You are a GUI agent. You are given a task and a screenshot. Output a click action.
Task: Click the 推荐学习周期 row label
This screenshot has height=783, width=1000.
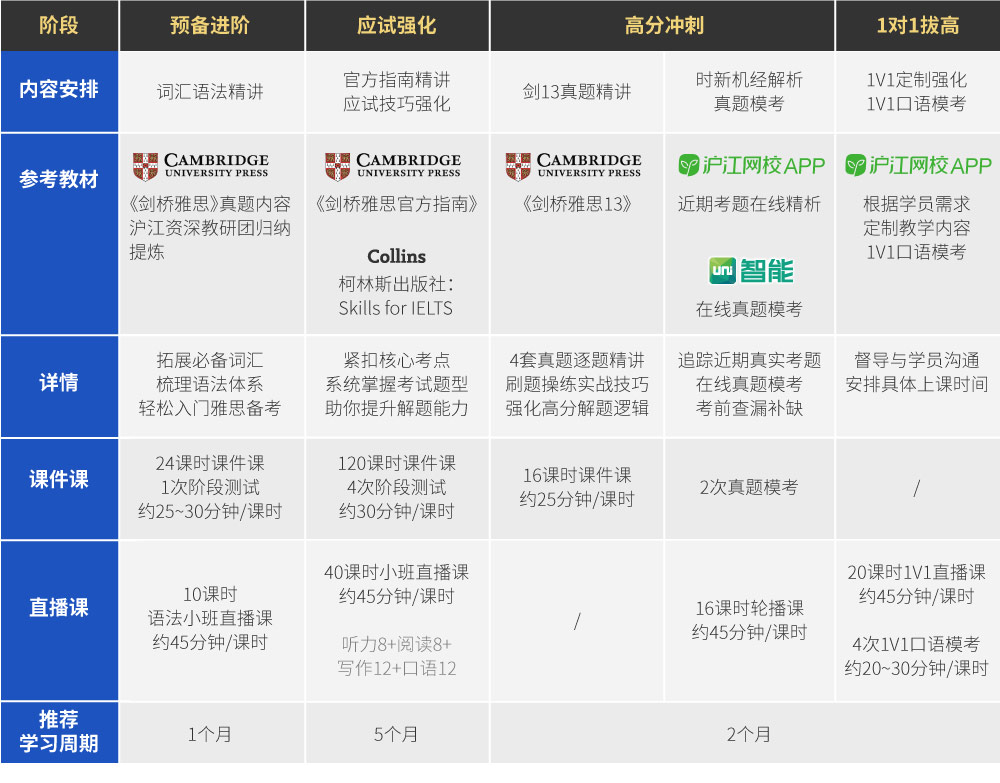click(x=59, y=732)
